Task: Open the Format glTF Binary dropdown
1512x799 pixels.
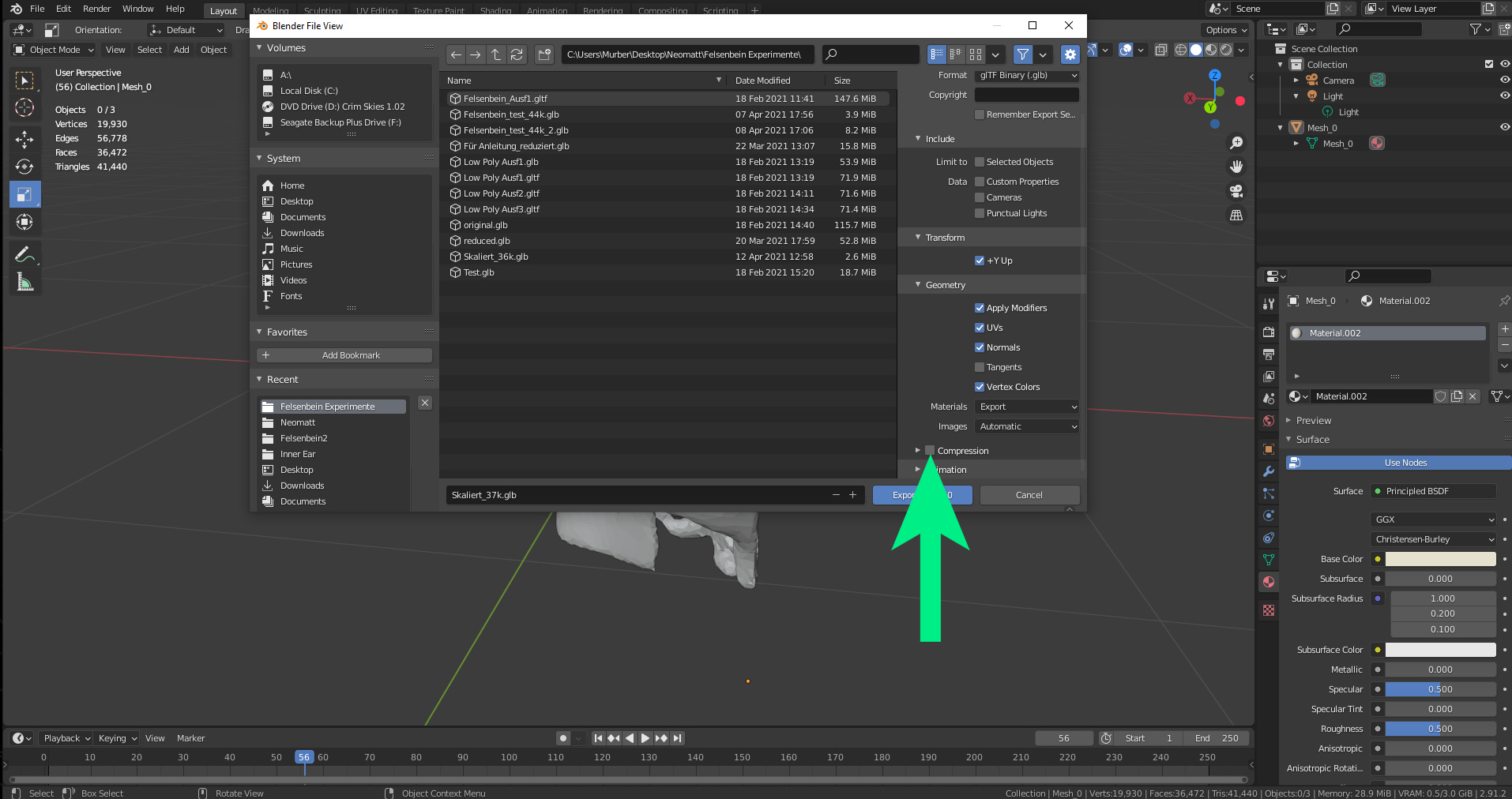Action: coord(1027,76)
